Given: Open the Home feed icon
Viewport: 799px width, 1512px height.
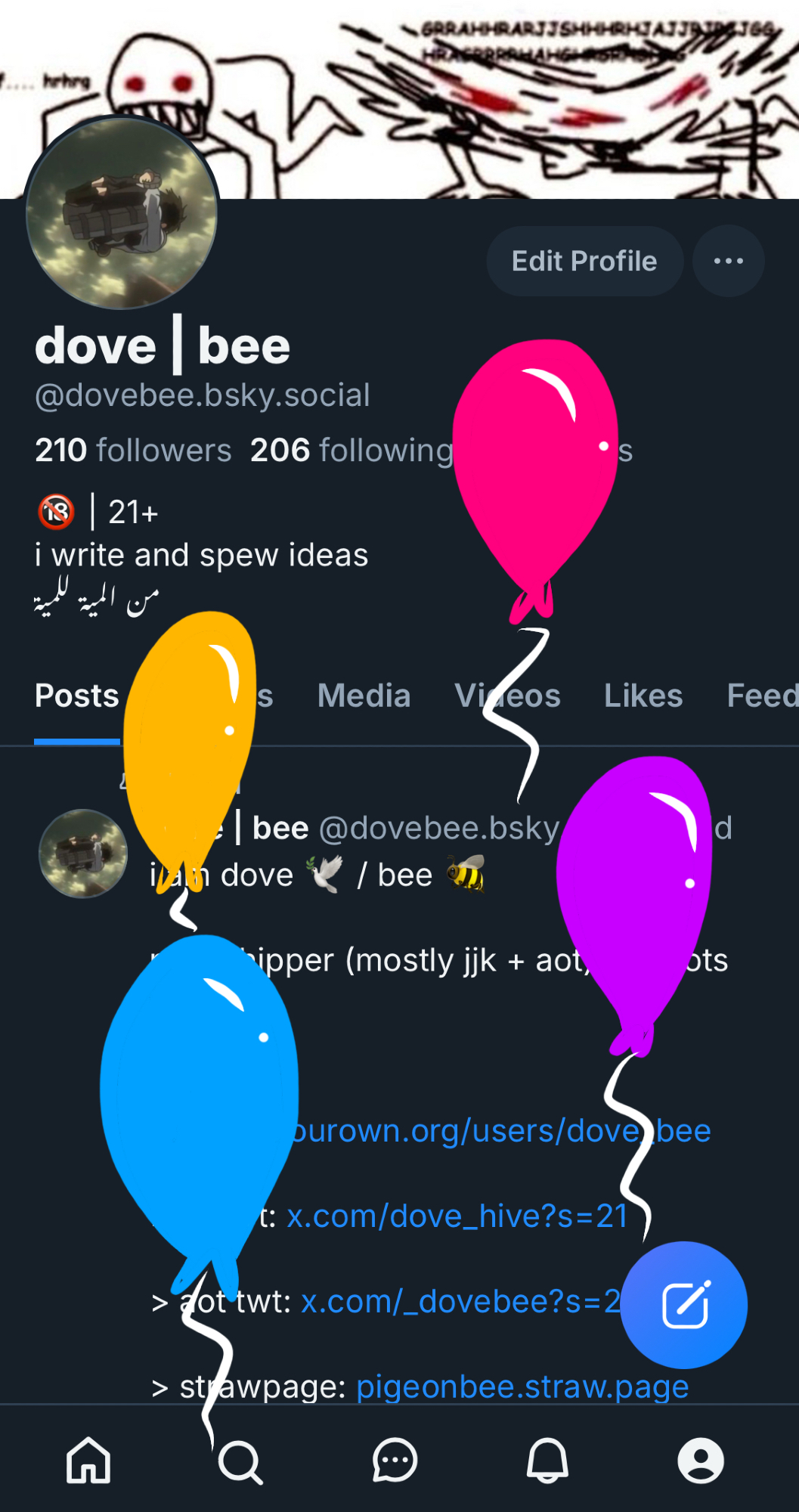Looking at the screenshot, I should (88, 1460).
